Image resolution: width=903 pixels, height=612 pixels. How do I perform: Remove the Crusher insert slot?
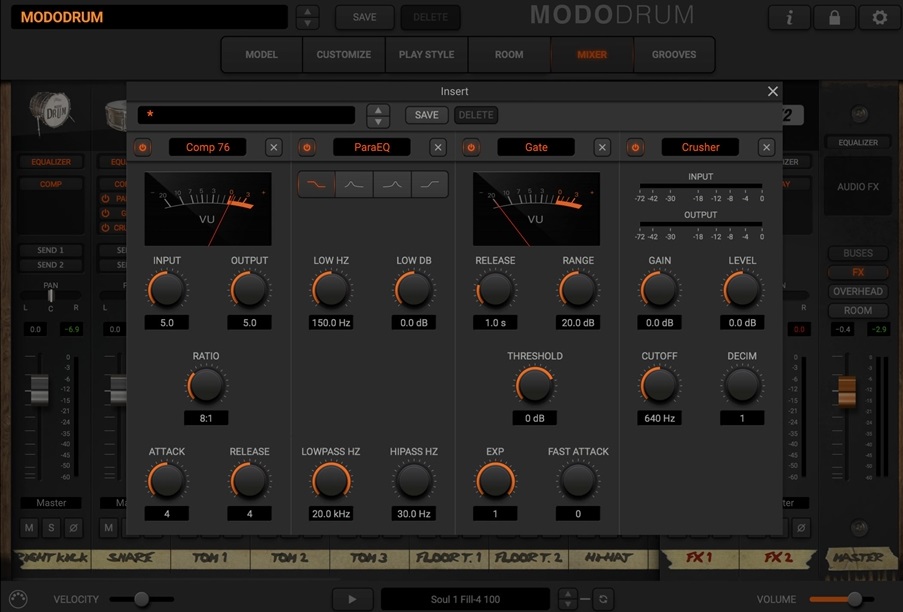pyautogui.click(x=766, y=147)
